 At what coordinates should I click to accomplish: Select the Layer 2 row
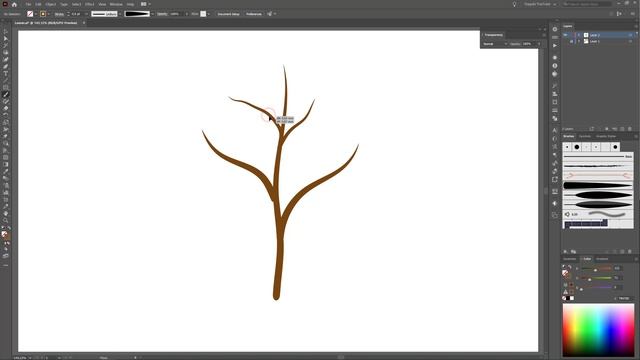tap(599, 35)
